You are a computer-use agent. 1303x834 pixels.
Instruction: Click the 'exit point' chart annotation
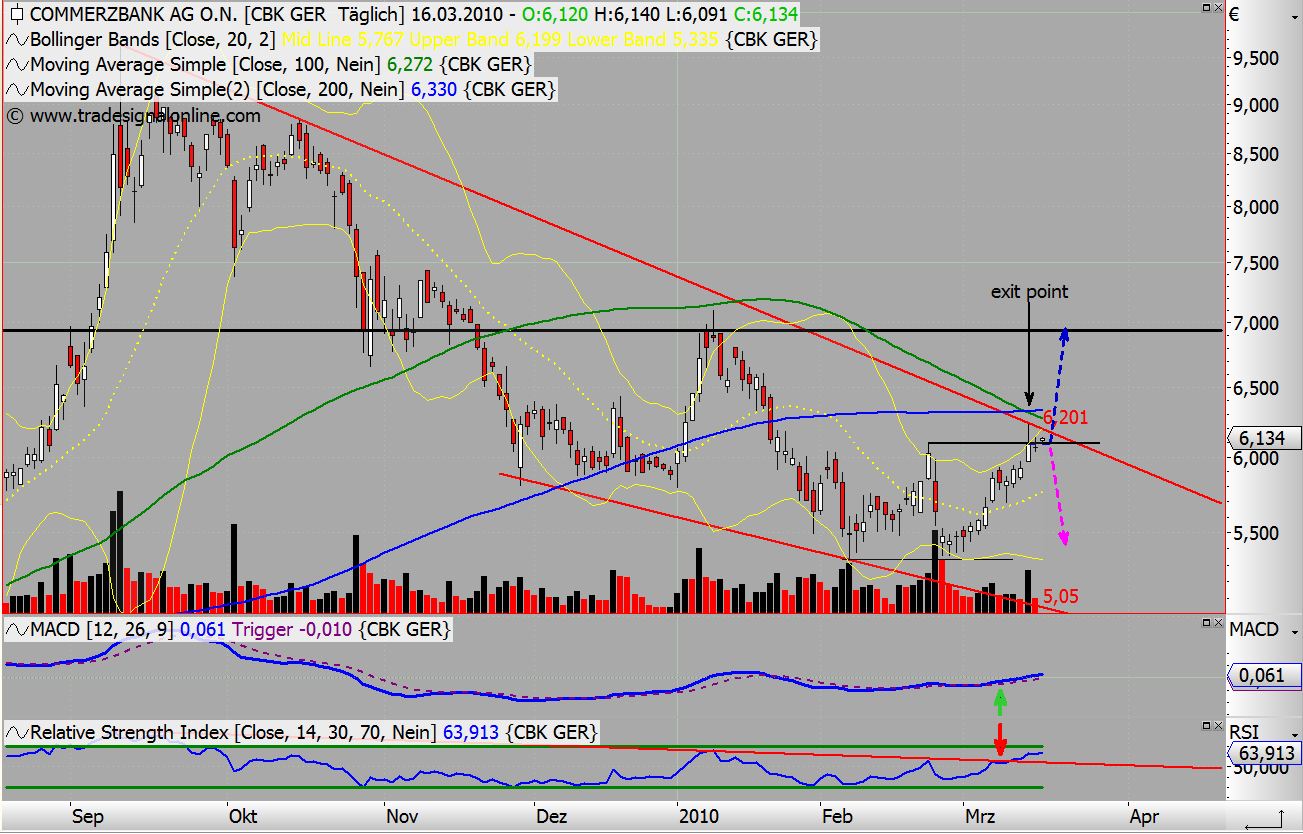(1029, 292)
